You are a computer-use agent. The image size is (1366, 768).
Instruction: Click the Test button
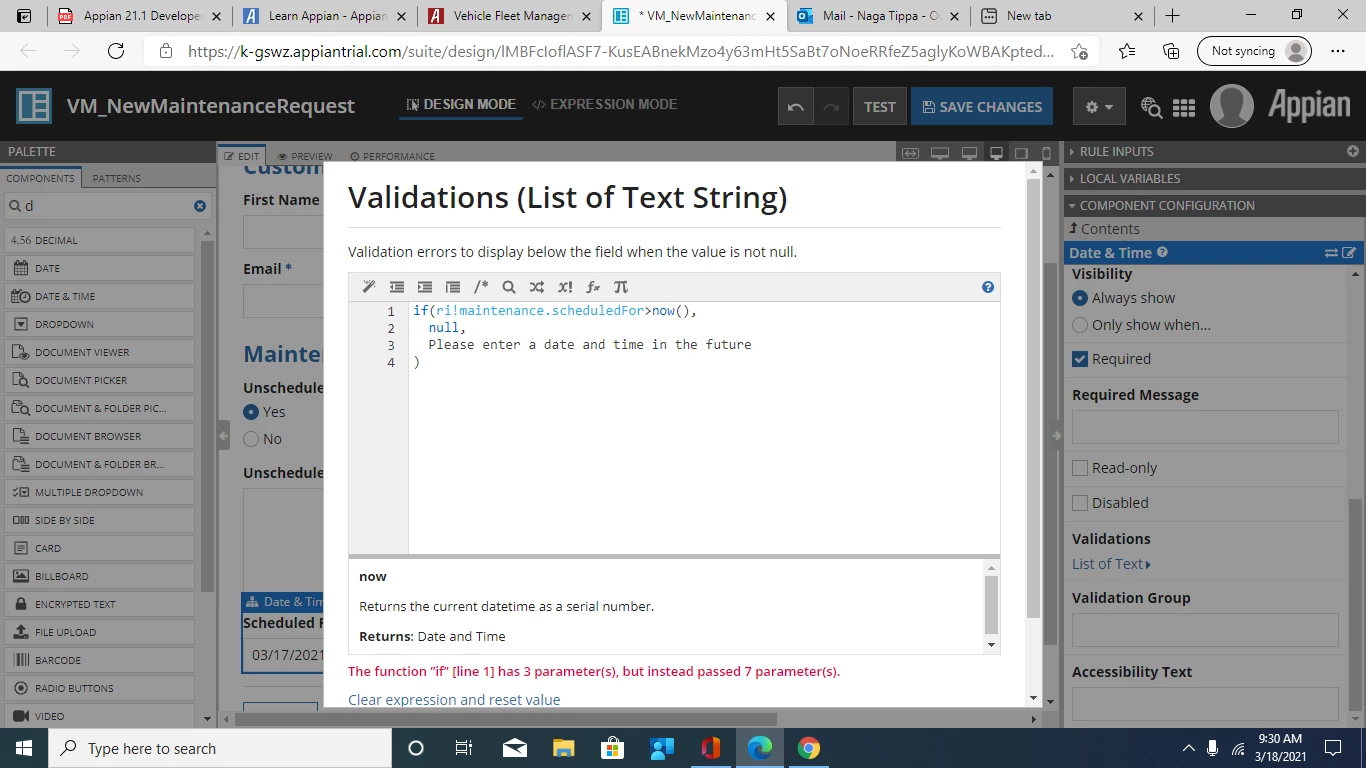tap(880, 107)
